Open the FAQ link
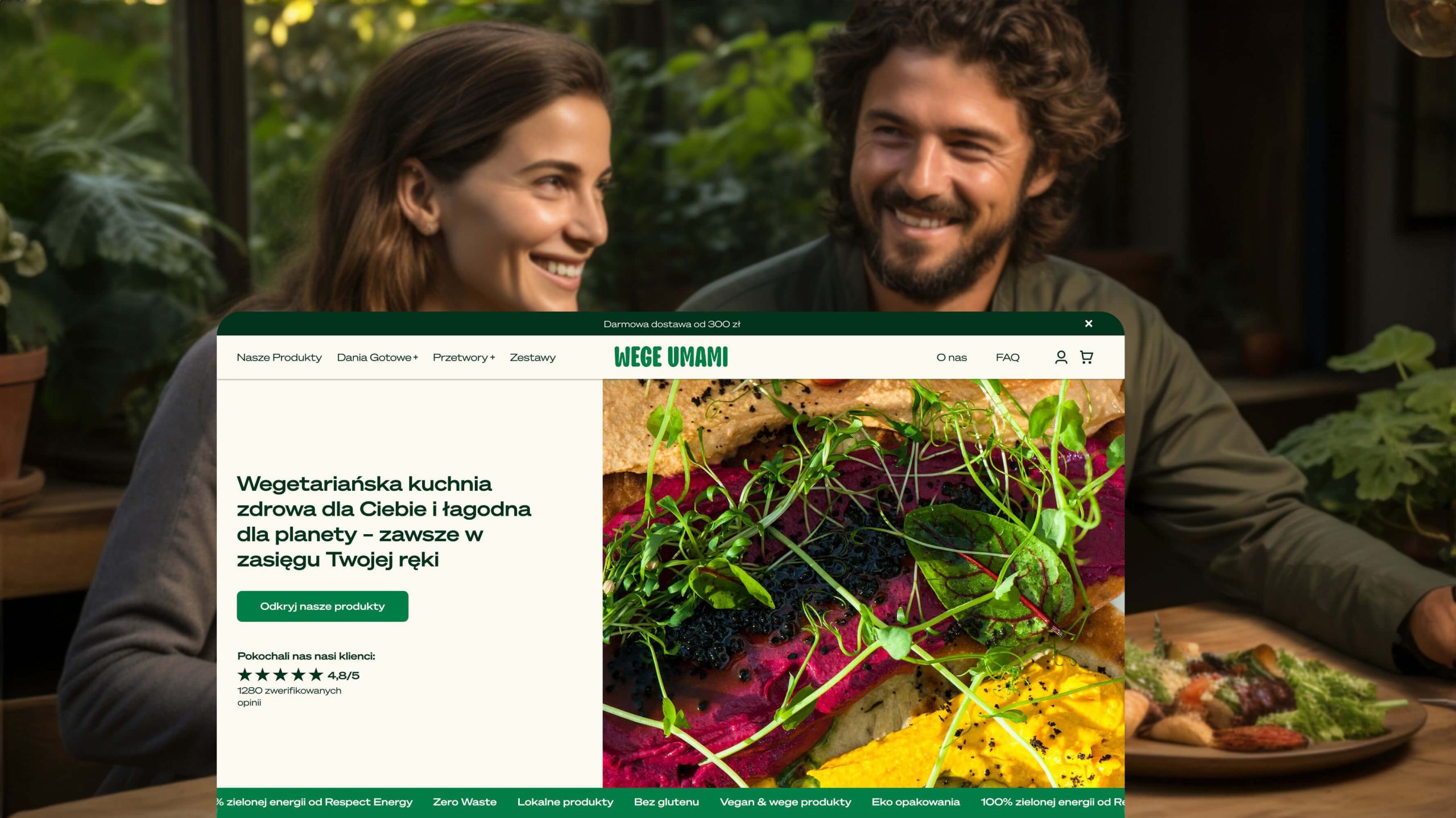Screen dimensions: 1456x818 [x=1007, y=358]
